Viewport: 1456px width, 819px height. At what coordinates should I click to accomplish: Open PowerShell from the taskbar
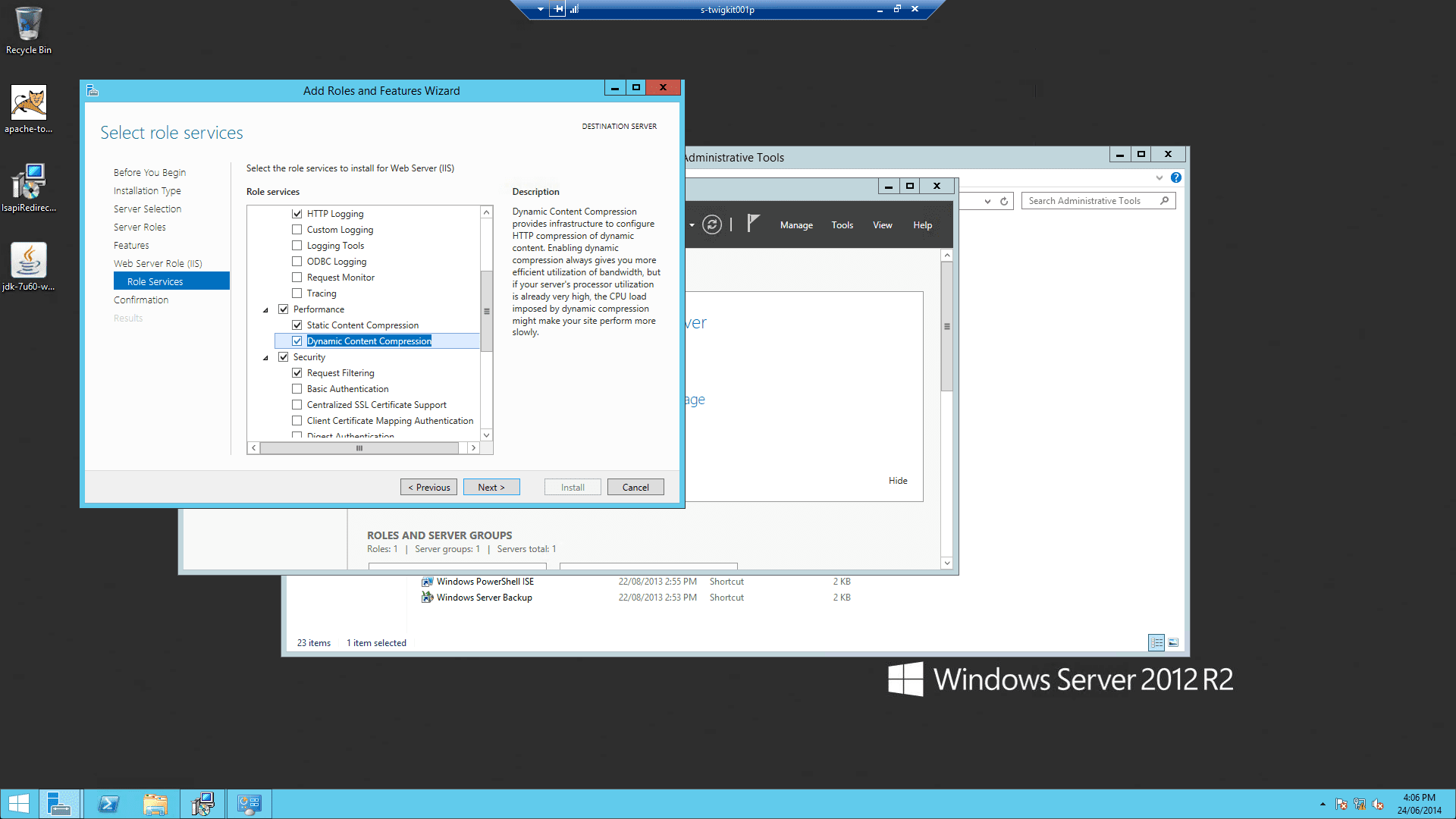(108, 804)
